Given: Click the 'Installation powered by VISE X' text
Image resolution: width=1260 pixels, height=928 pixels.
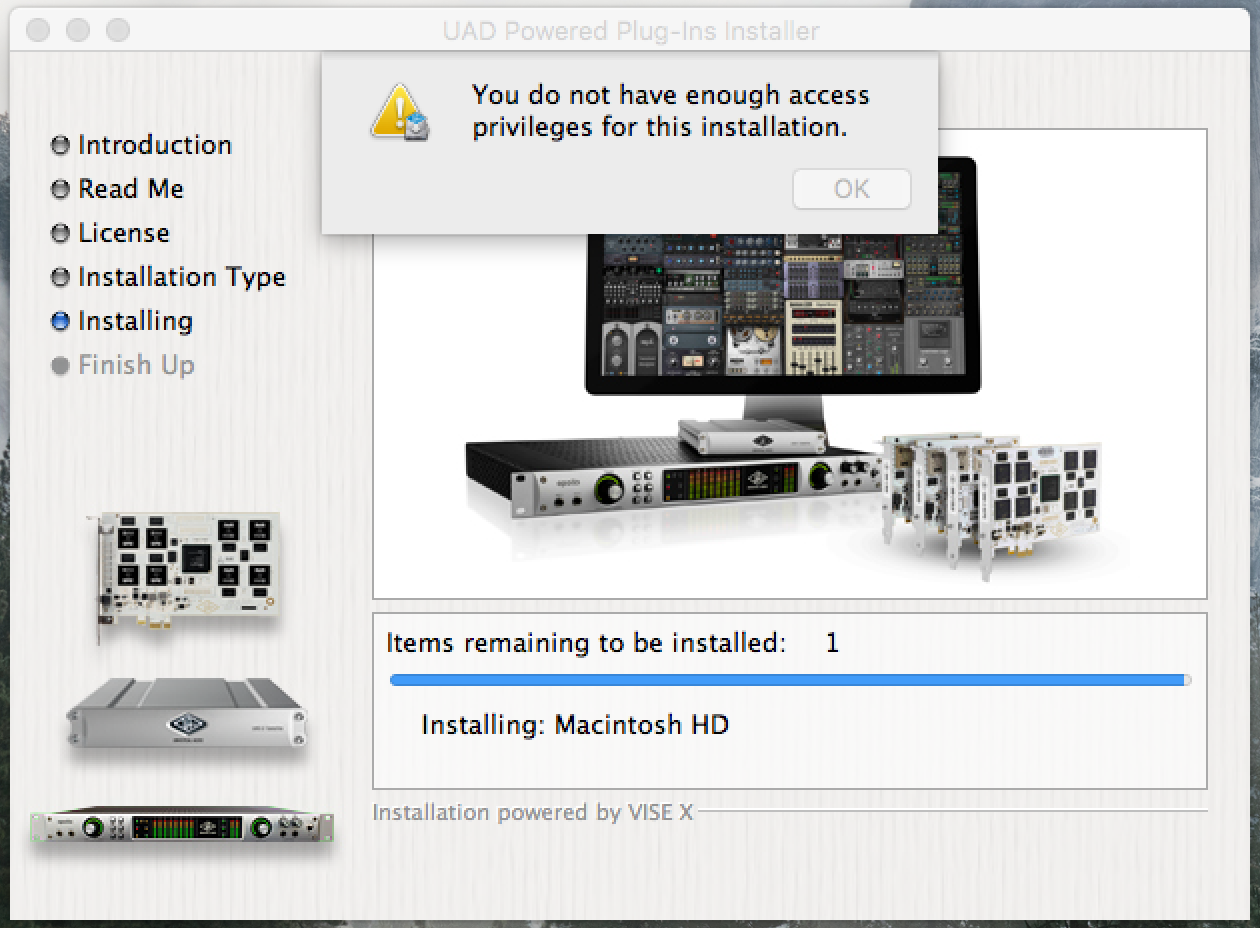Looking at the screenshot, I should click(533, 812).
